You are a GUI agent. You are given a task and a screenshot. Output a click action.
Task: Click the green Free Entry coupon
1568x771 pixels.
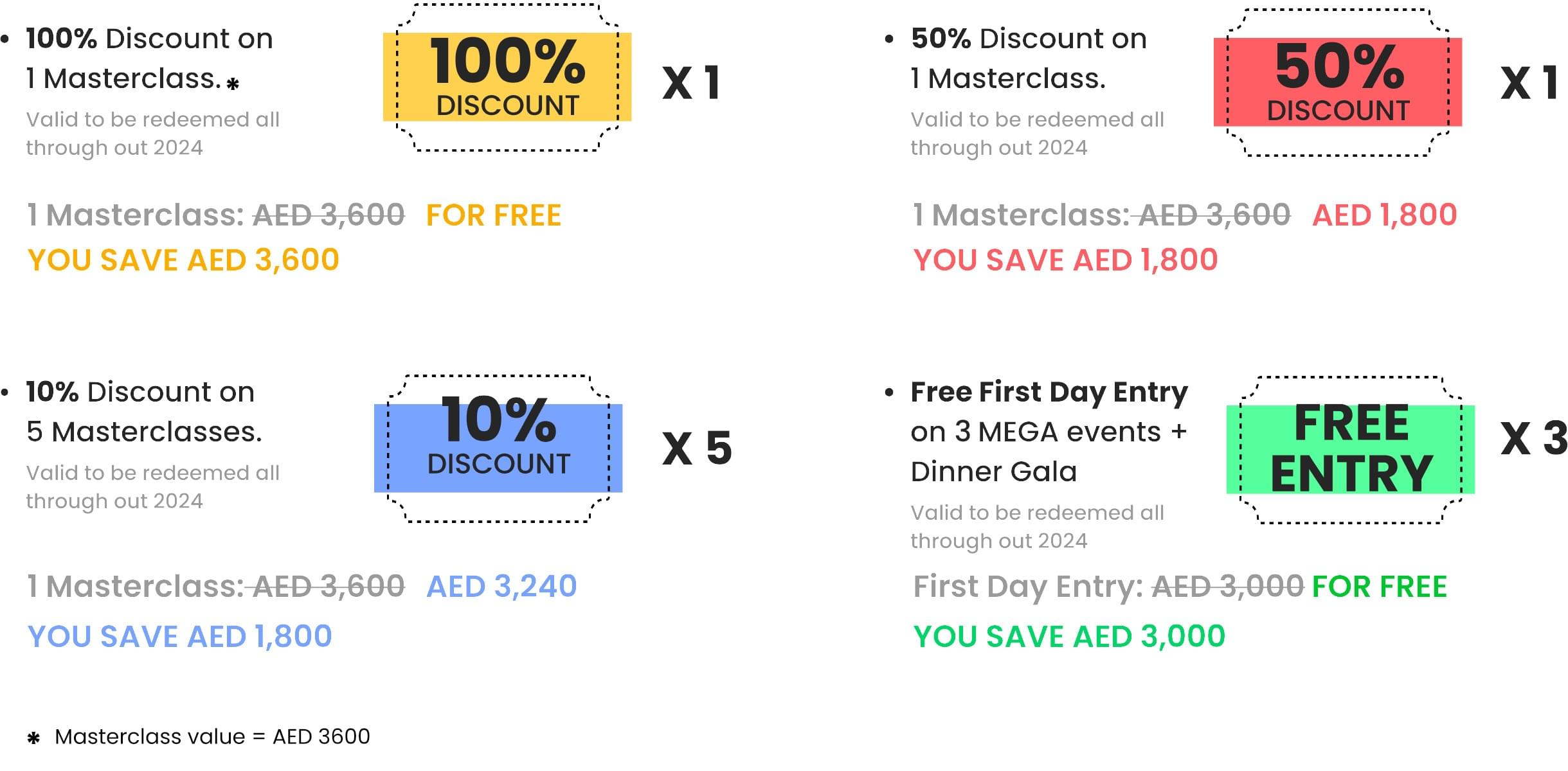pos(1350,449)
